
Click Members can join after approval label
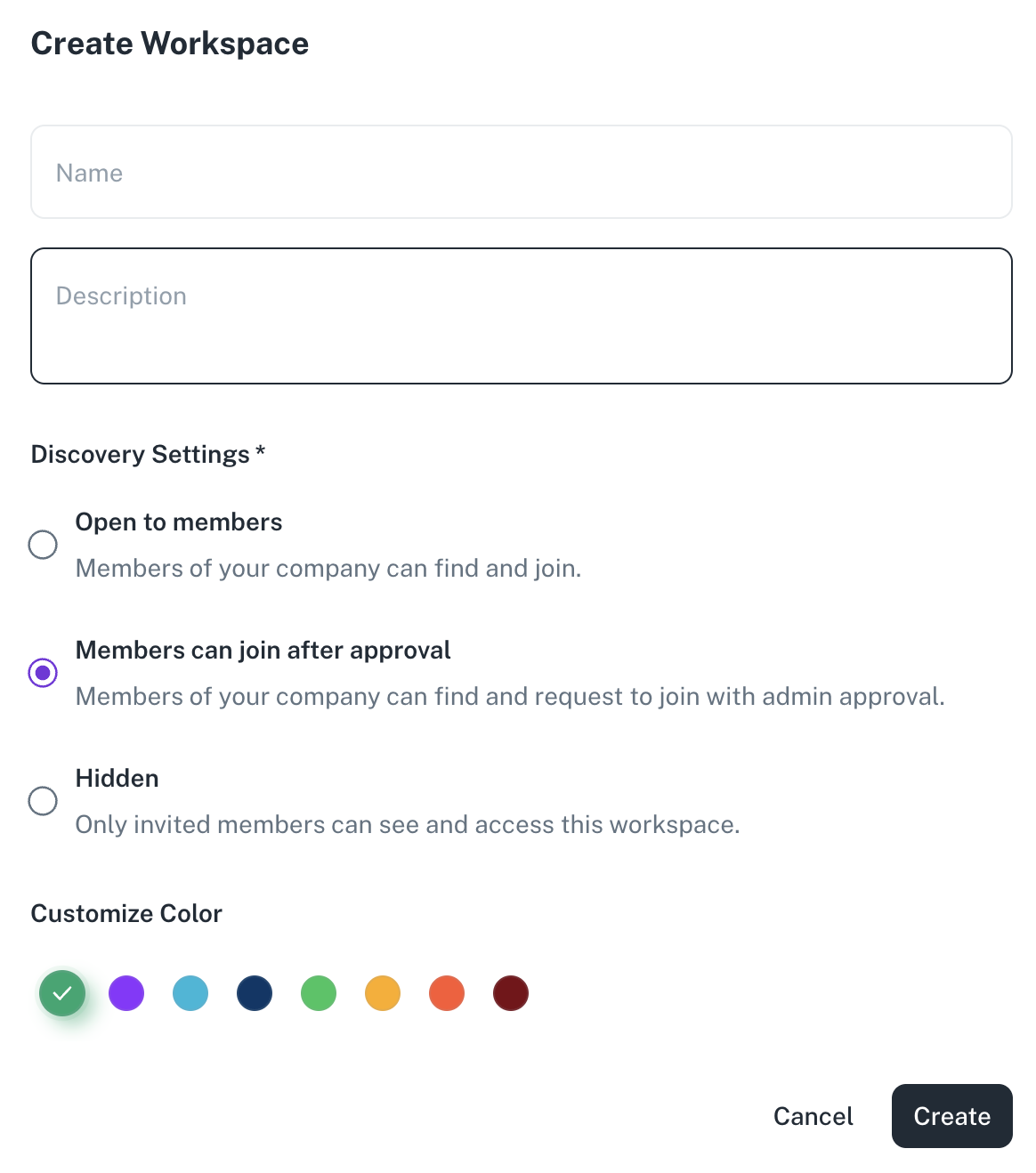click(x=263, y=651)
